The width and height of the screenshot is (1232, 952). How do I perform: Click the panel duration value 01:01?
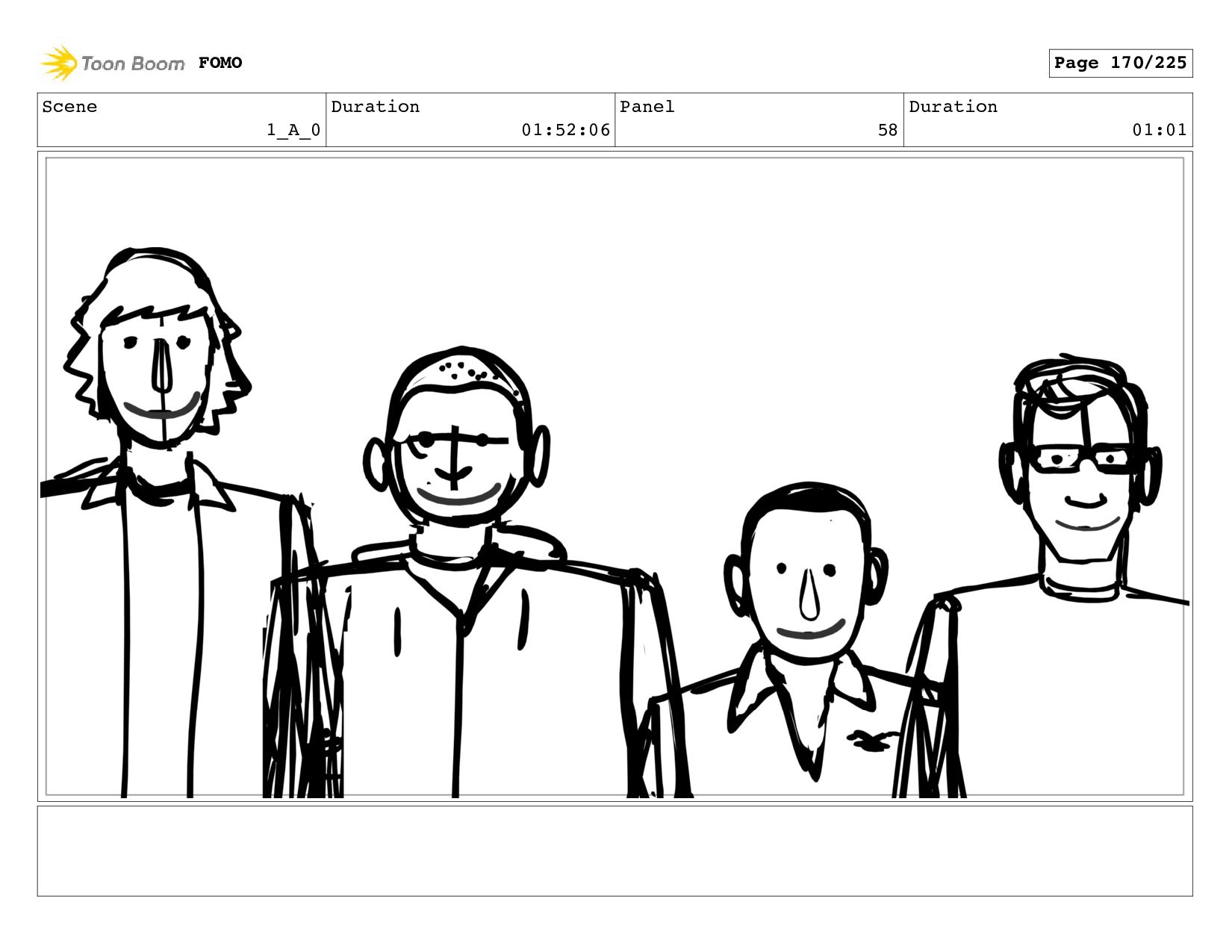(x=1159, y=130)
